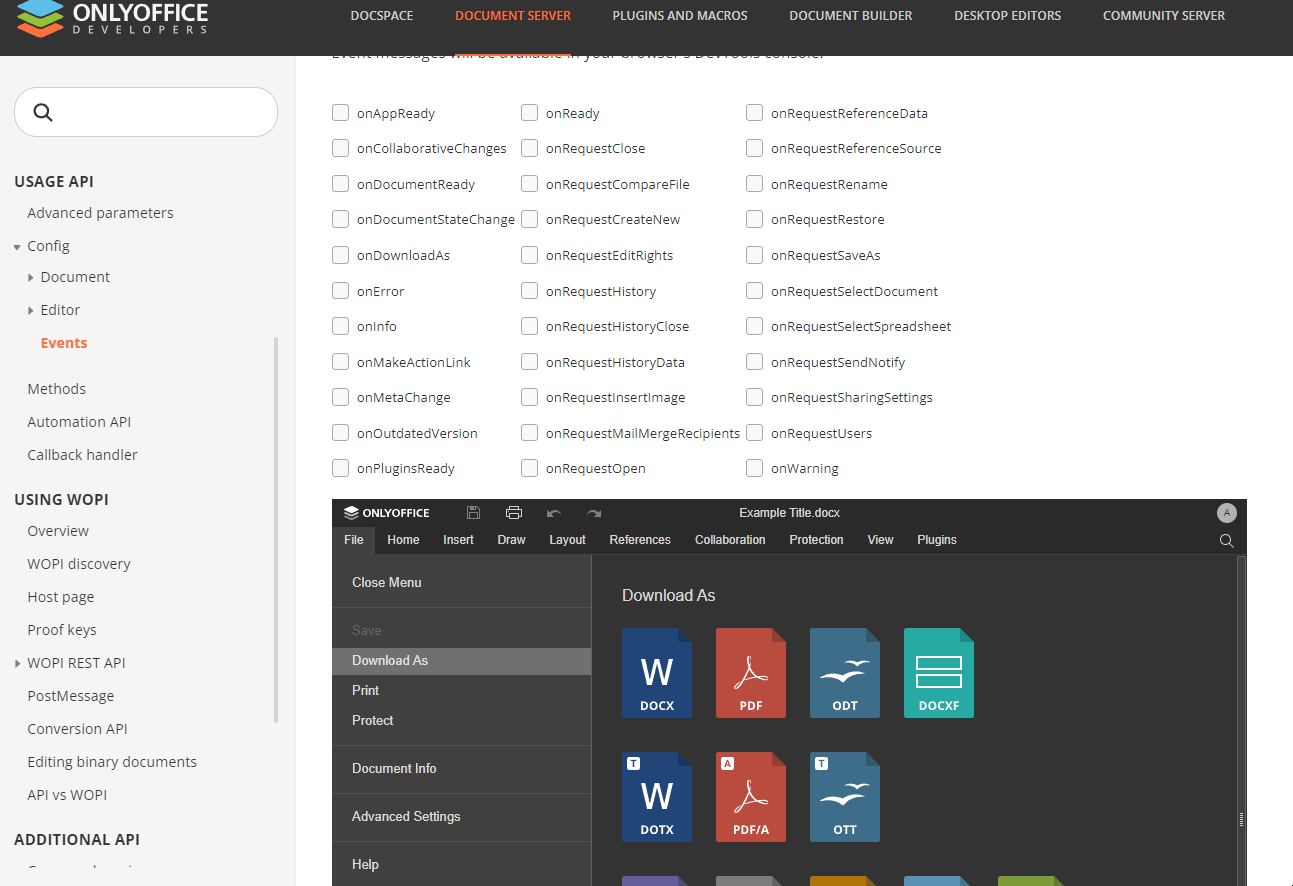Image resolution: width=1293 pixels, height=886 pixels.
Task: Open the DOCUMENT BUILDER tab
Action: click(851, 15)
